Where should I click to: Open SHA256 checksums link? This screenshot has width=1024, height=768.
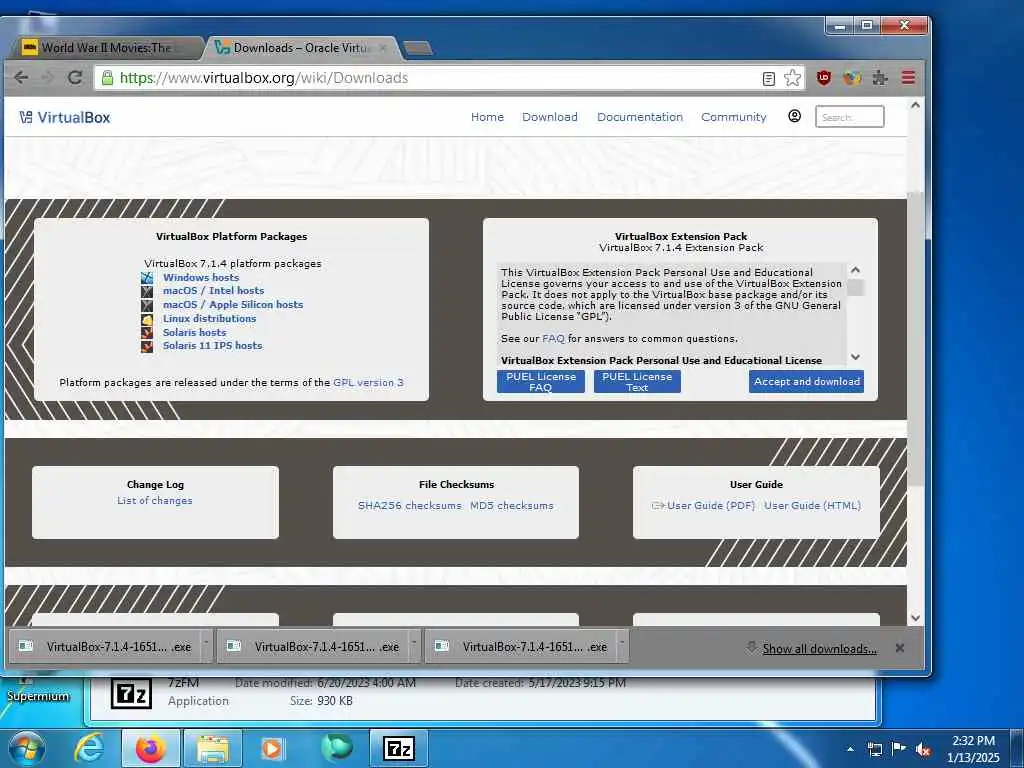[x=409, y=505]
